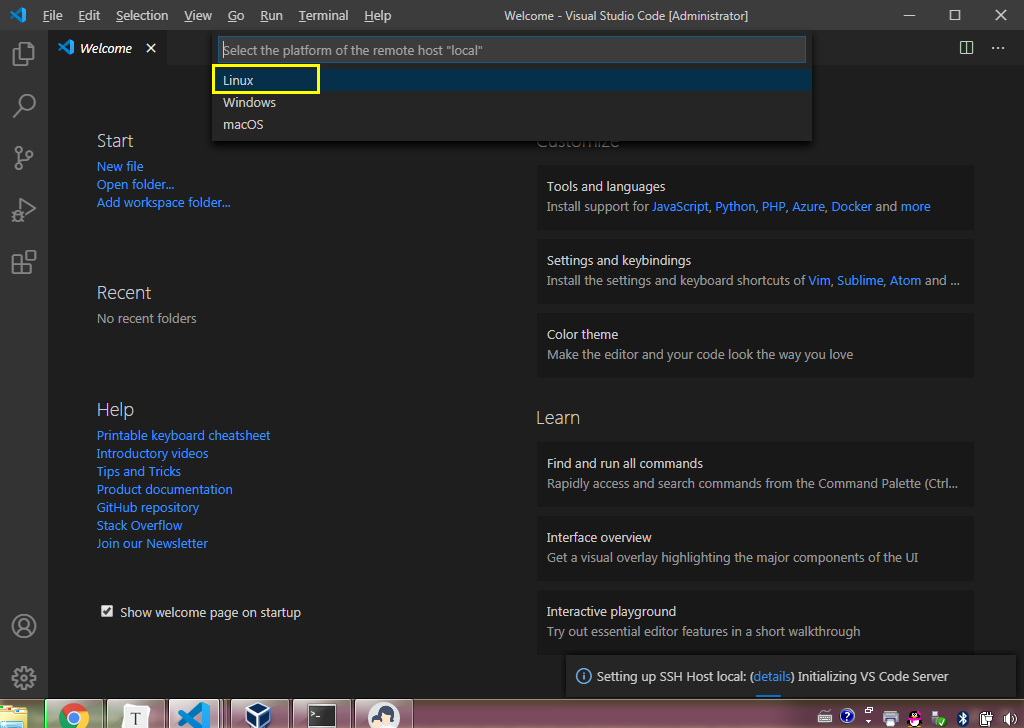Image resolution: width=1024 pixels, height=728 pixels.
Task: Select macOS as the remote host platform
Action: coord(245,124)
